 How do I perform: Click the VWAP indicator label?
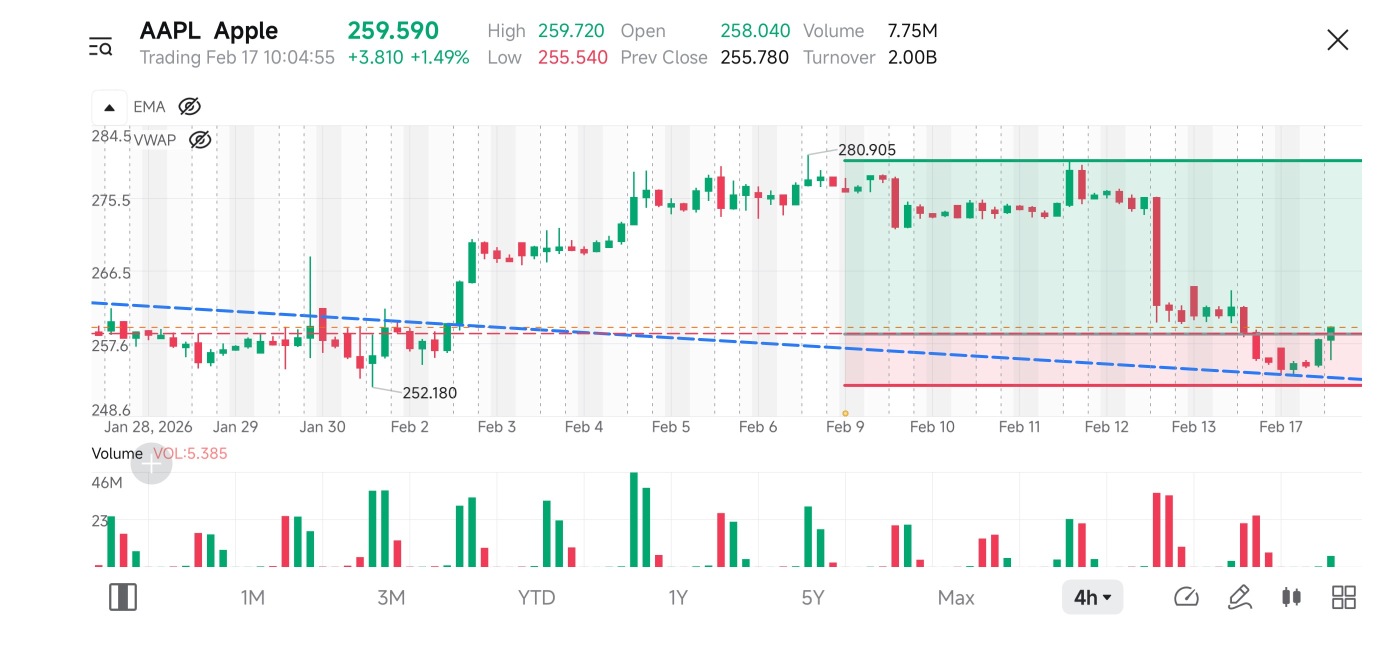pos(155,140)
